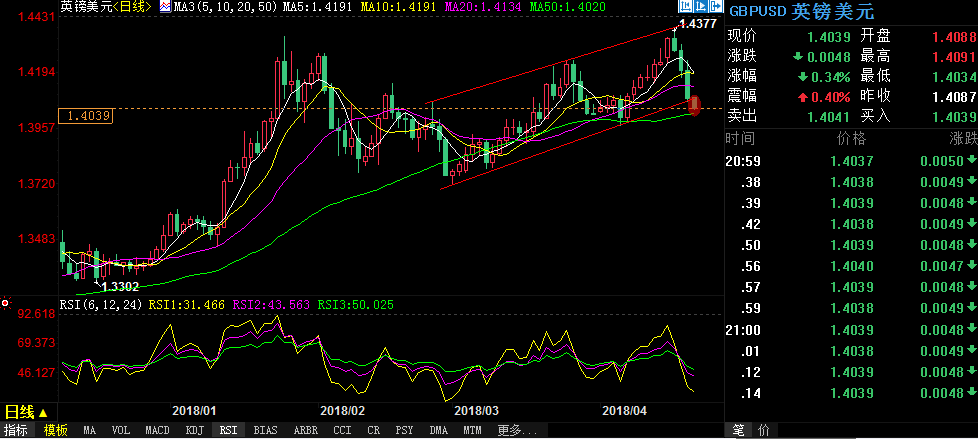This screenshot has height=439, width=978.
Task: Switch to the 价 tab in tick panel
Action: [765, 430]
